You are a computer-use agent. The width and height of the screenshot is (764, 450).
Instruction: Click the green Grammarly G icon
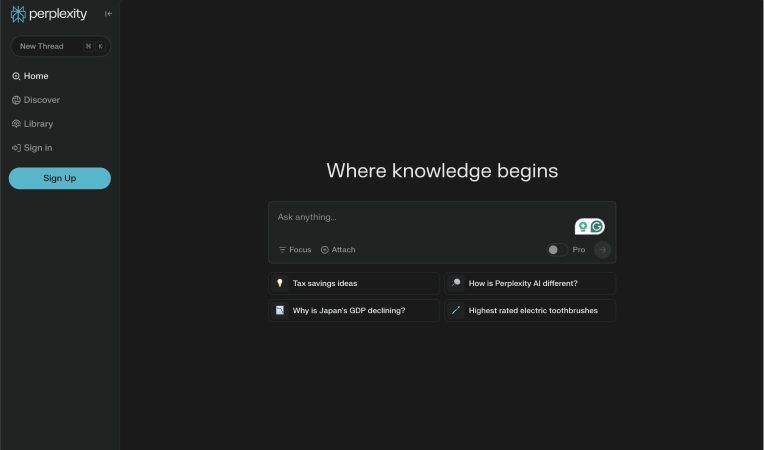[597, 227]
